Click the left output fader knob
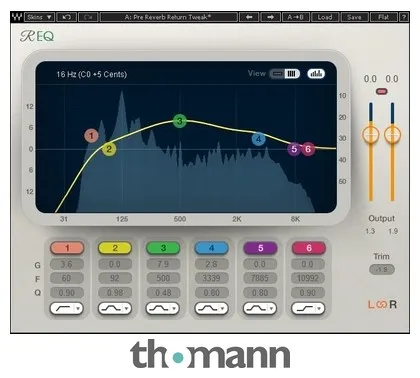This screenshot has height=378, width=420. click(x=370, y=135)
